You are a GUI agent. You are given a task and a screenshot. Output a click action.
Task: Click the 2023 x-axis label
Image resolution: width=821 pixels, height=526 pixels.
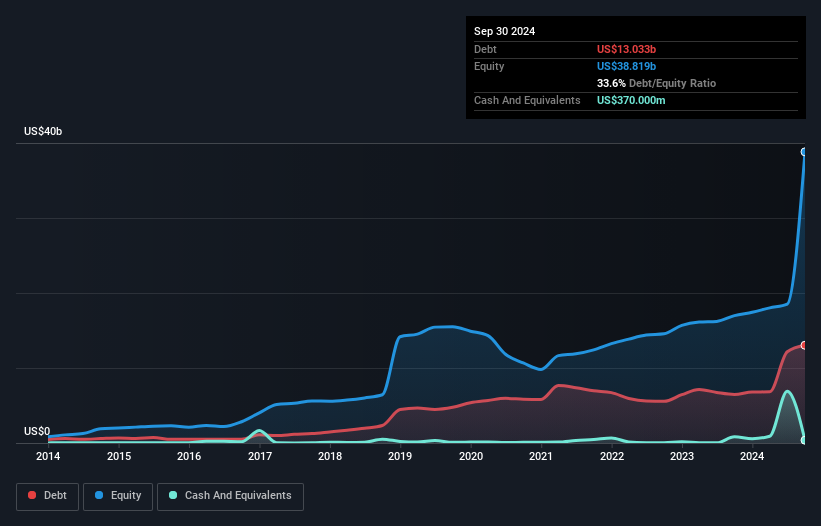[682, 456]
